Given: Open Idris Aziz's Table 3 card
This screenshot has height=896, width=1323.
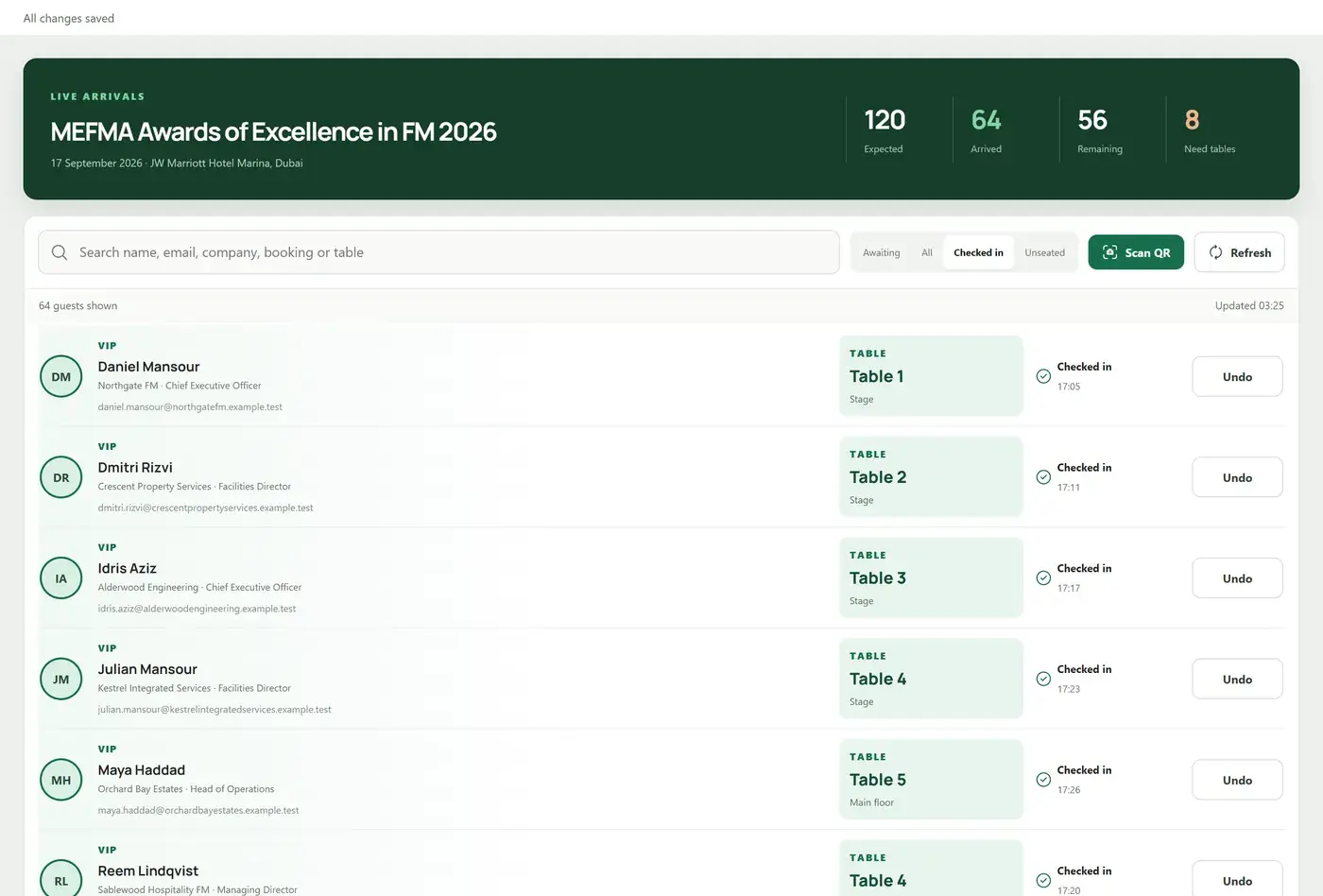Looking at the screenshot, I should point(931,577).
